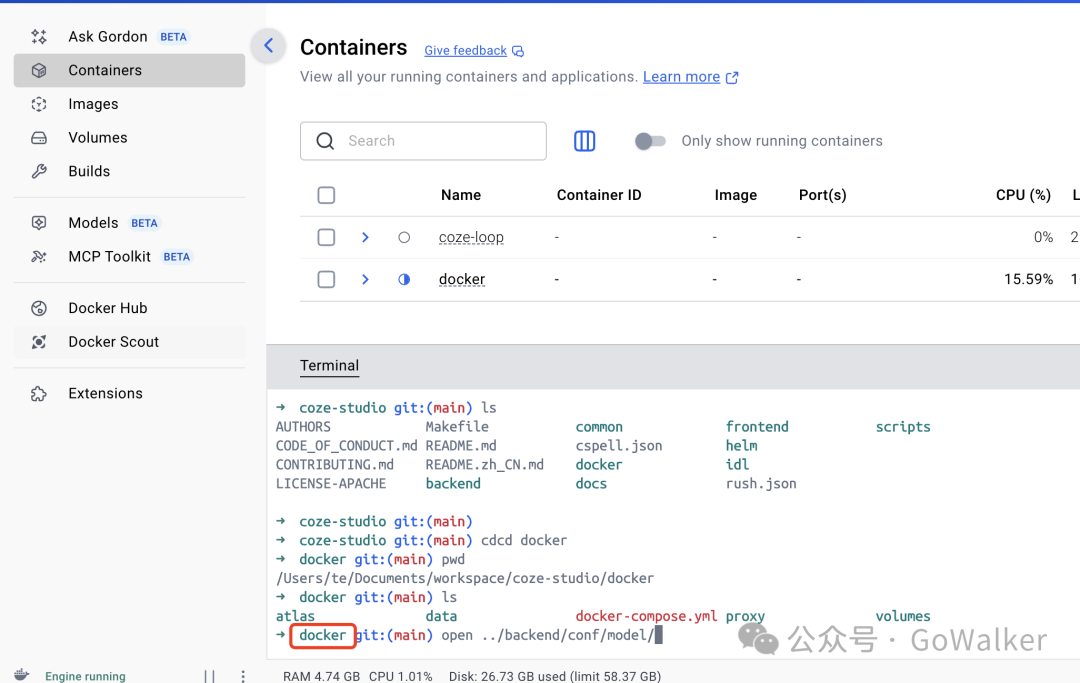
Task: Sort by the Name column header
Action: tap(461, 196)
